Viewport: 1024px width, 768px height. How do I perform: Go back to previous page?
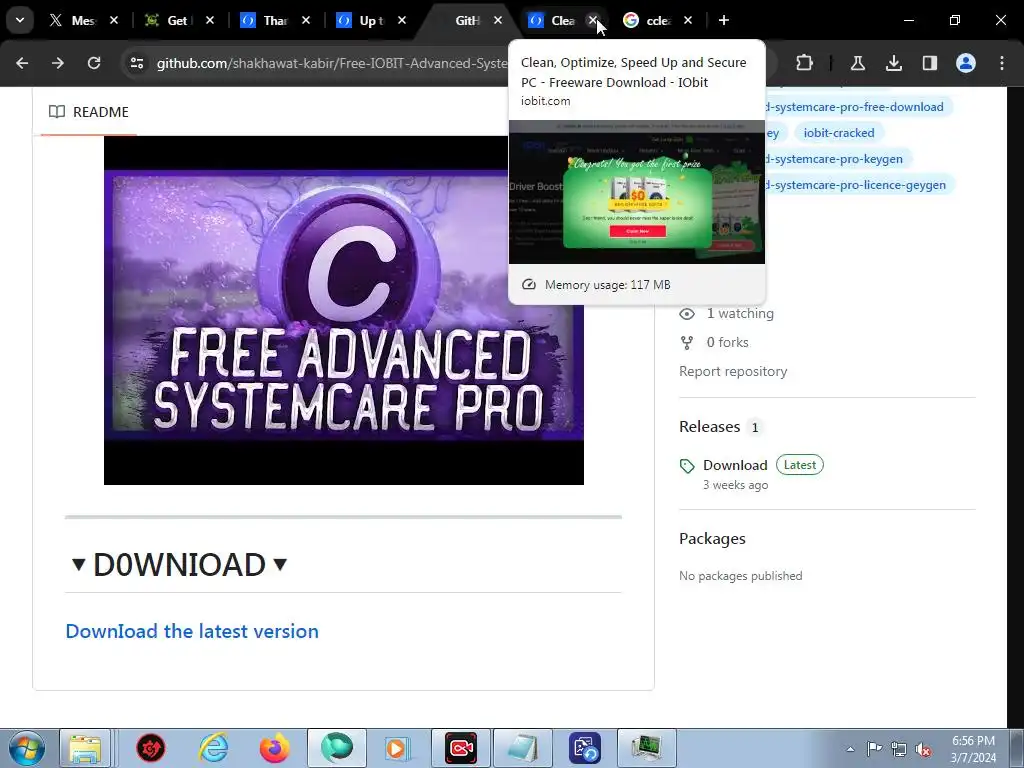click(x=22, y=63)
